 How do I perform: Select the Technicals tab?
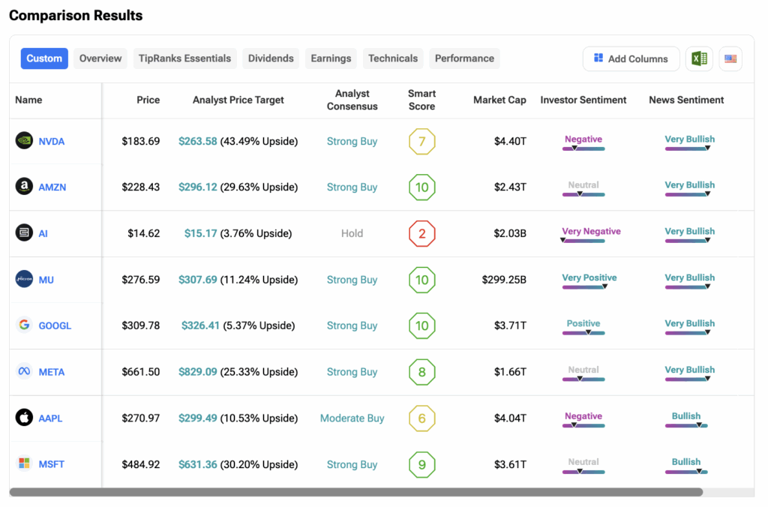392,59
